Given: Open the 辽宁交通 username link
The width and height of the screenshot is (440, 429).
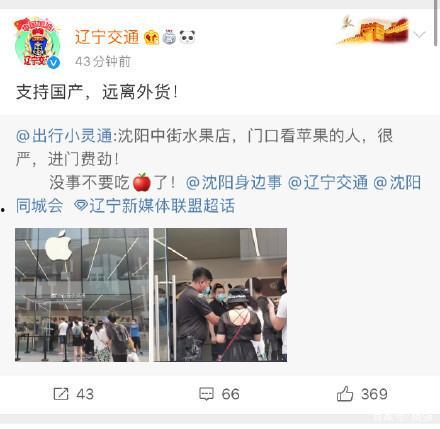Looking at the screenshot, I should tap(107, 37).
